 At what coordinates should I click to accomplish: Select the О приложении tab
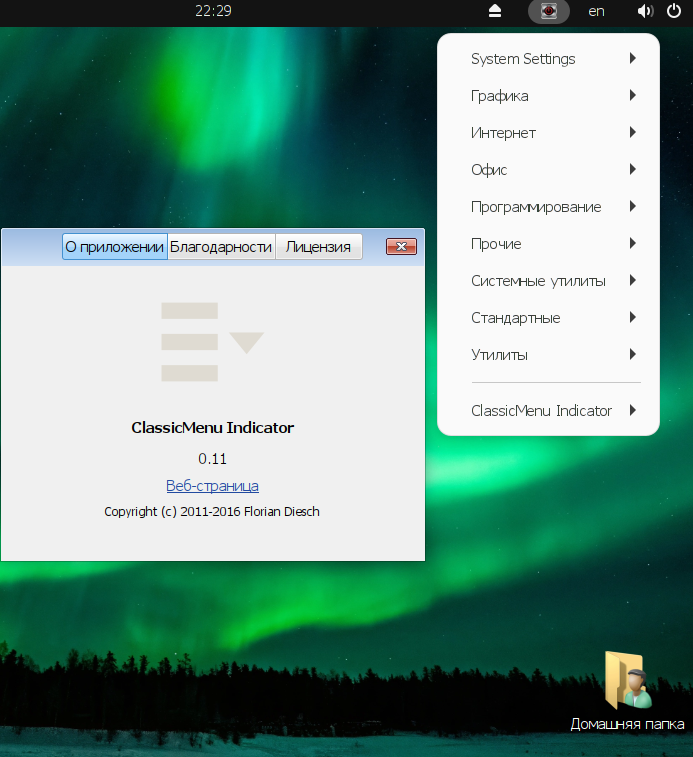pos(115,247)
